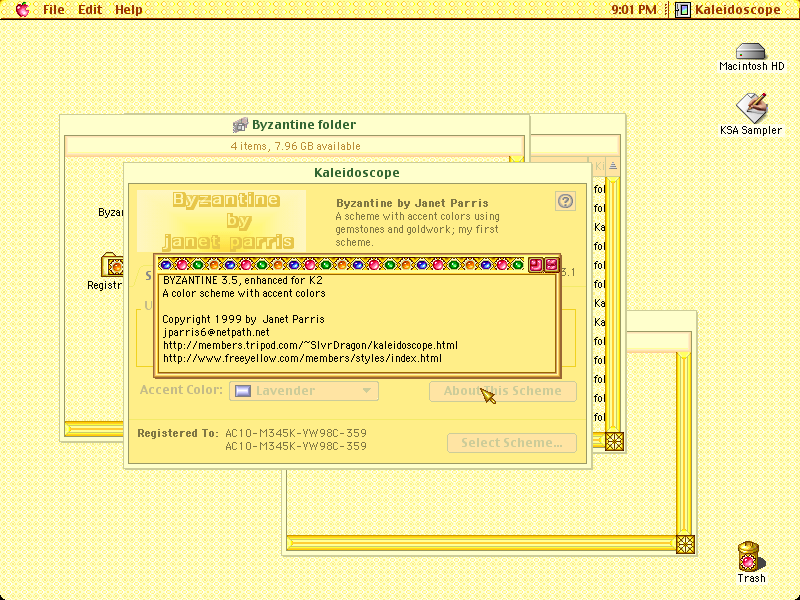Click the vertical scrollbar of lower-right window
Viewport: 800px width, 600px height.
coord(684,444)
